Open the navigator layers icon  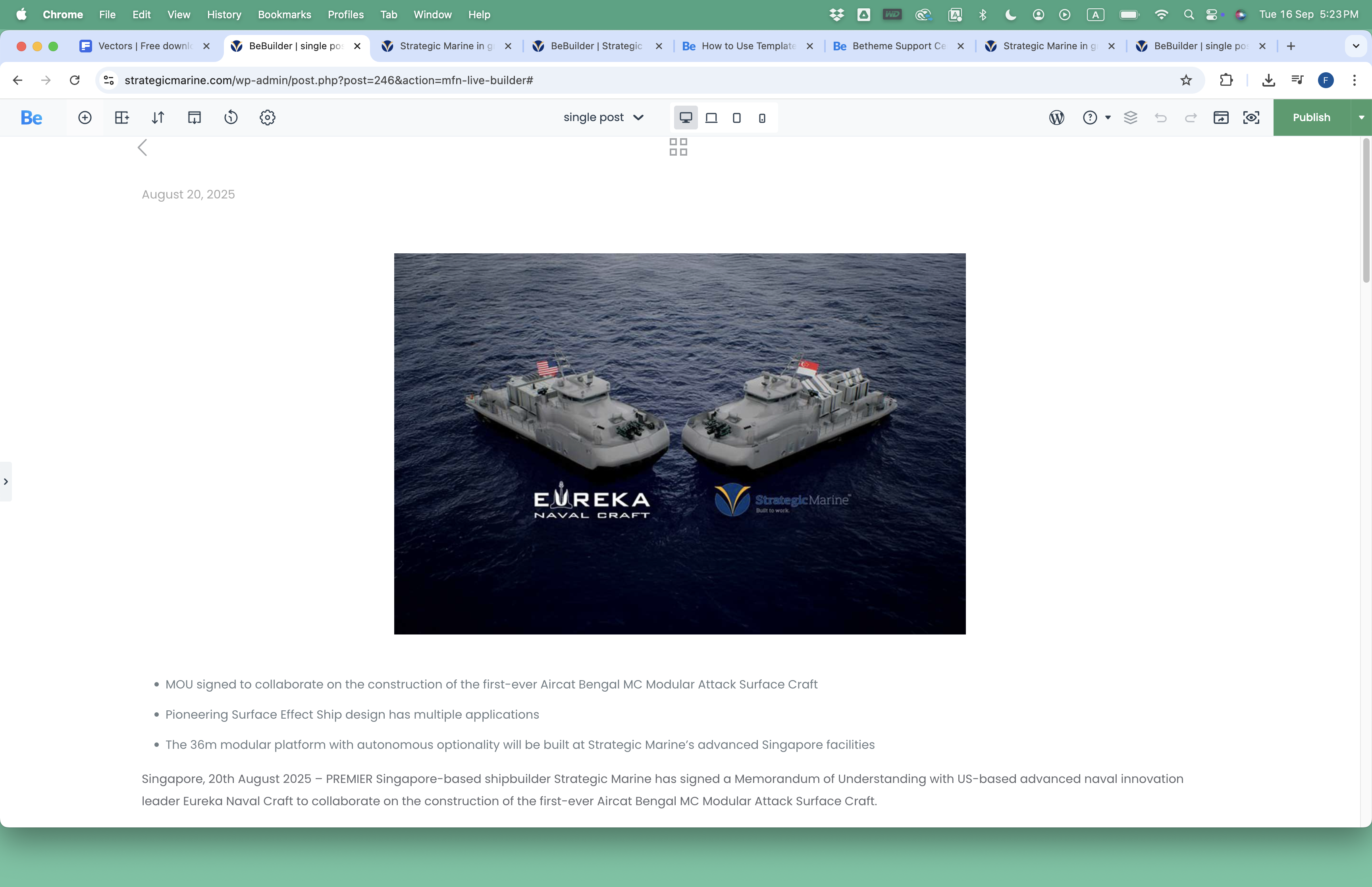(x=1131, y=118)
